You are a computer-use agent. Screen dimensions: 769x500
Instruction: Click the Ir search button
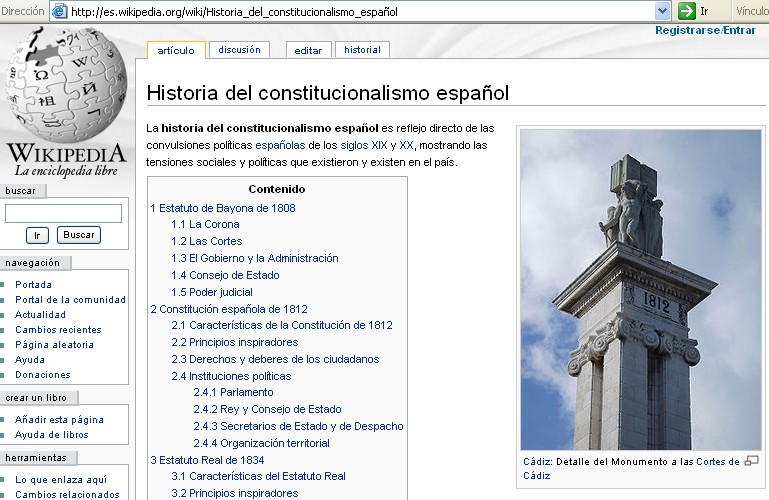37,235
